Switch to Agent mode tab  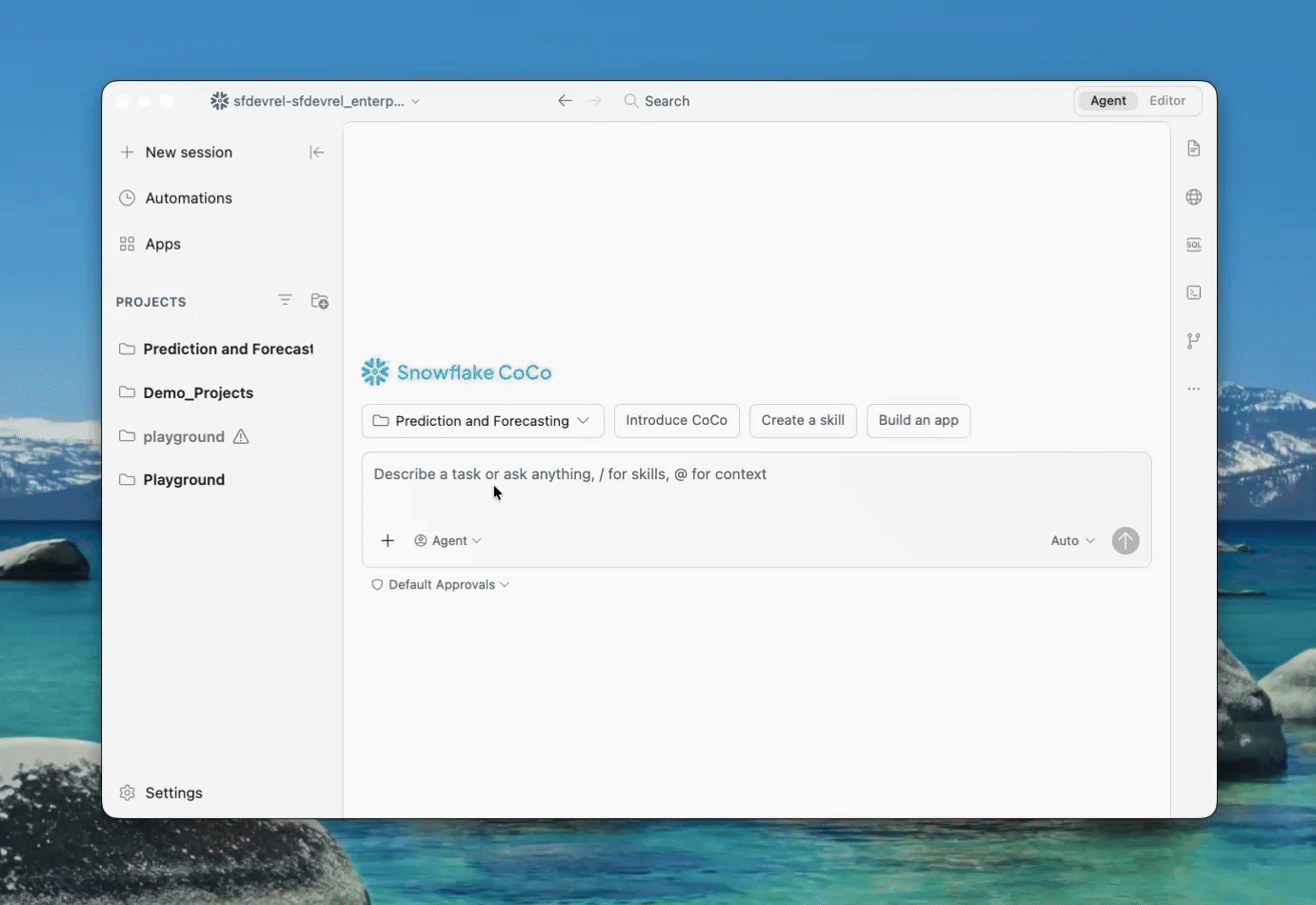(x=1108, y=101)
